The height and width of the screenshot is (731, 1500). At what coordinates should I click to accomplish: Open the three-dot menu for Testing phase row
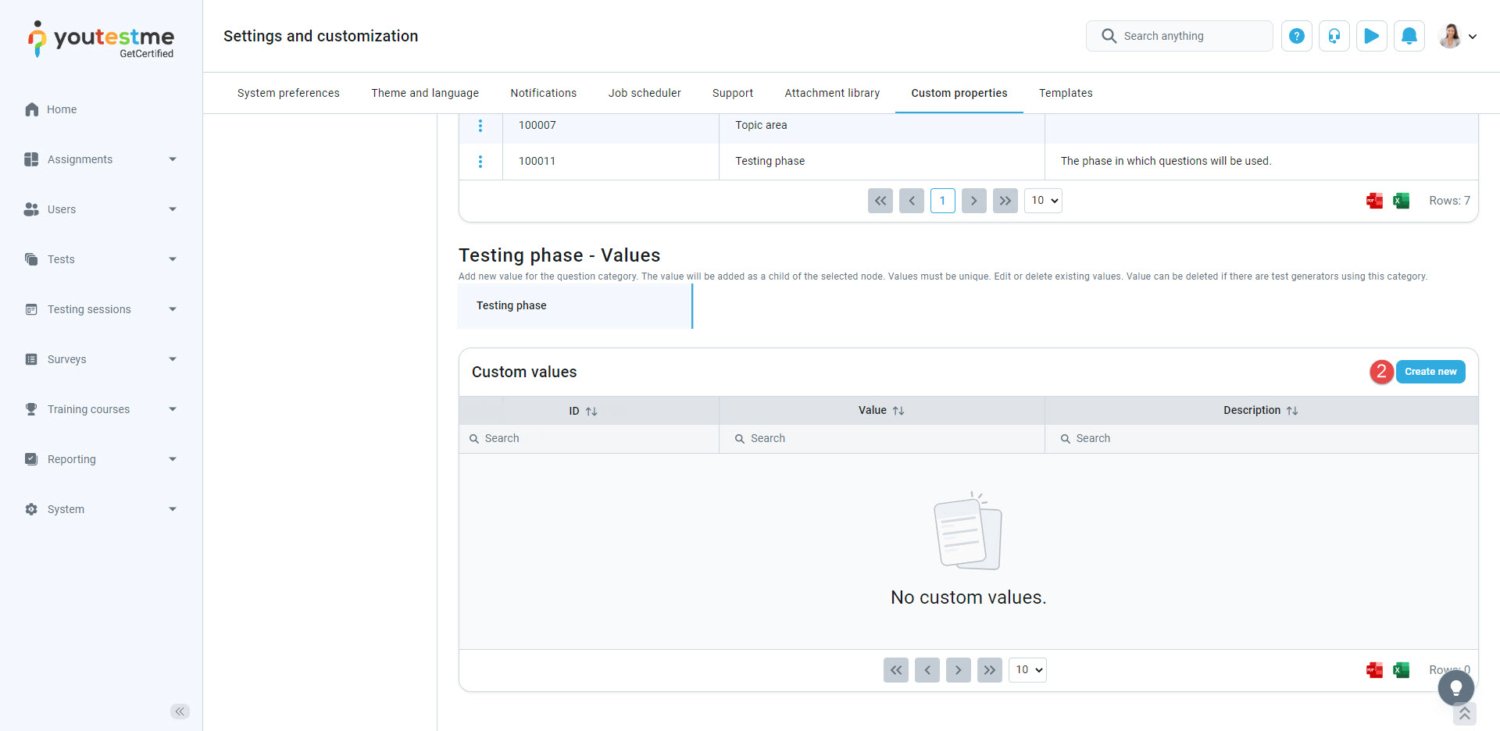[480, 161]
